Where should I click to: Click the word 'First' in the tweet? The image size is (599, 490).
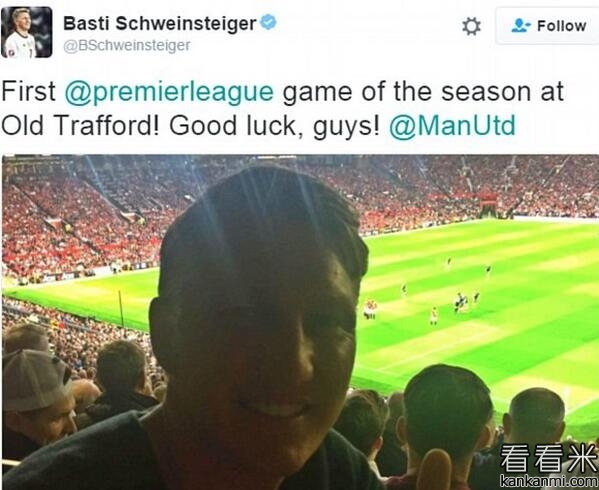pyautogui.click(x=29, y=92)
